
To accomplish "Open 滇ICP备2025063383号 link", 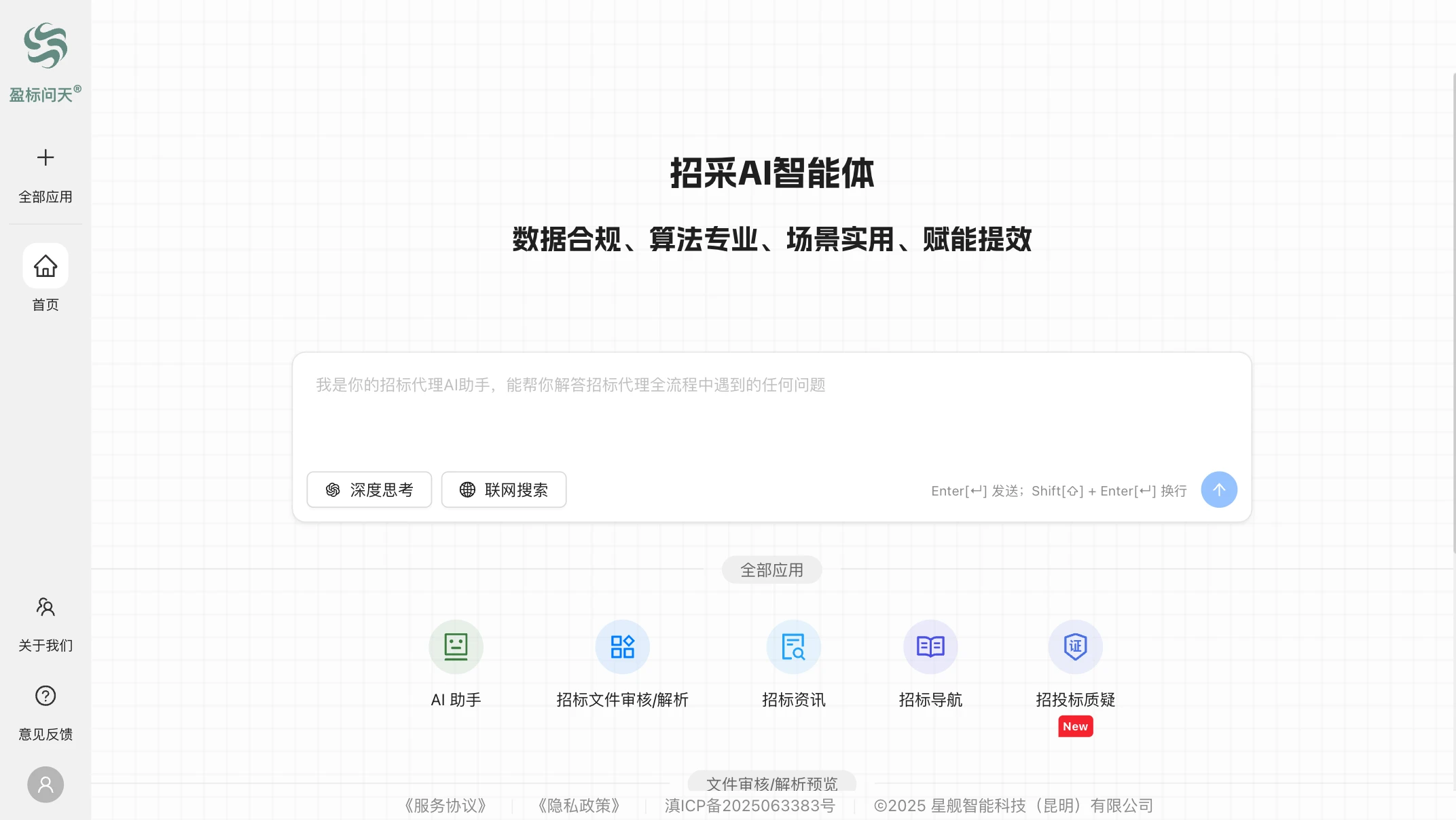I will pyautogui.click(x=750, y=806).
